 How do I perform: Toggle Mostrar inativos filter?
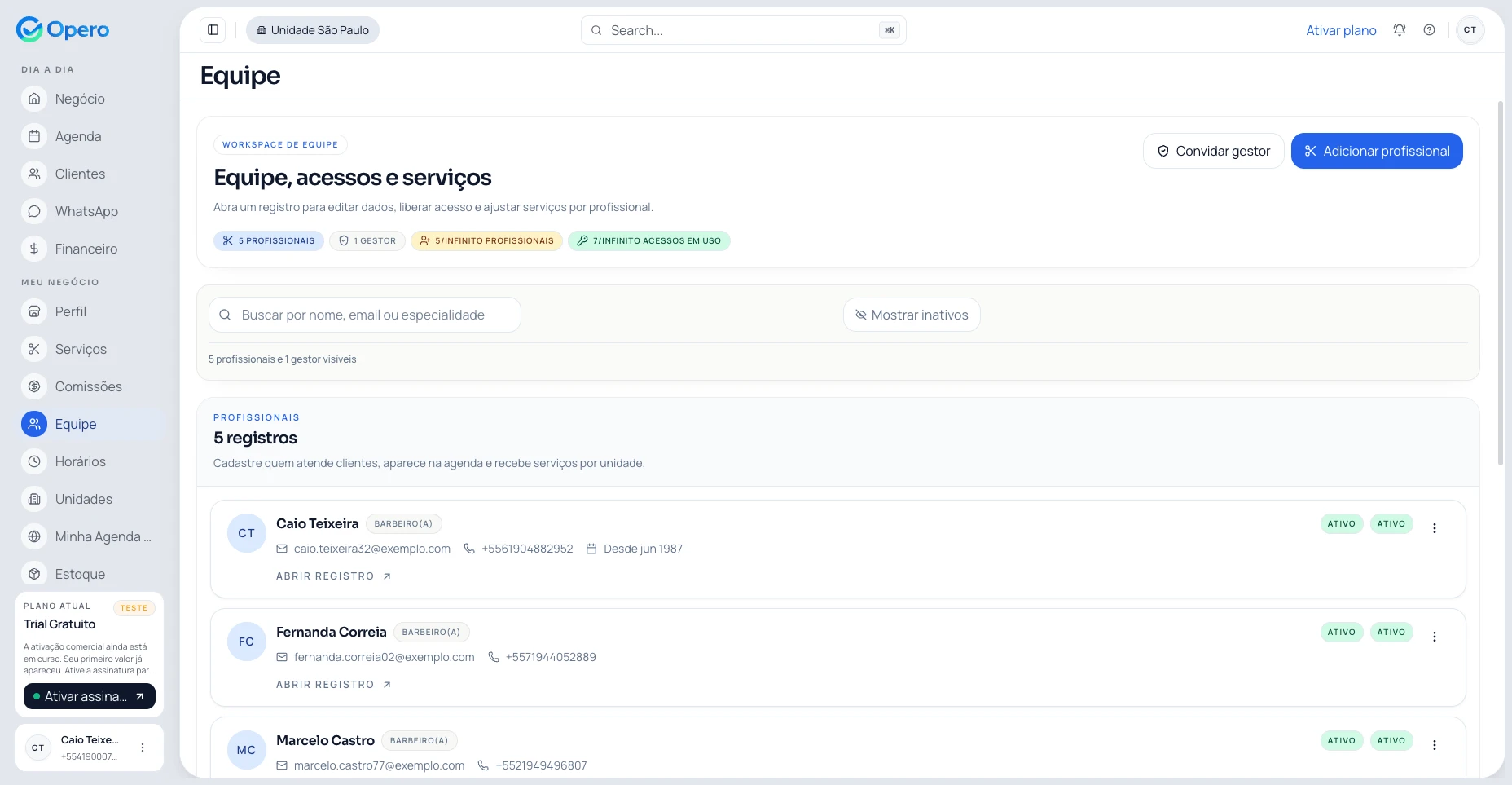click(x=912, y=315)
